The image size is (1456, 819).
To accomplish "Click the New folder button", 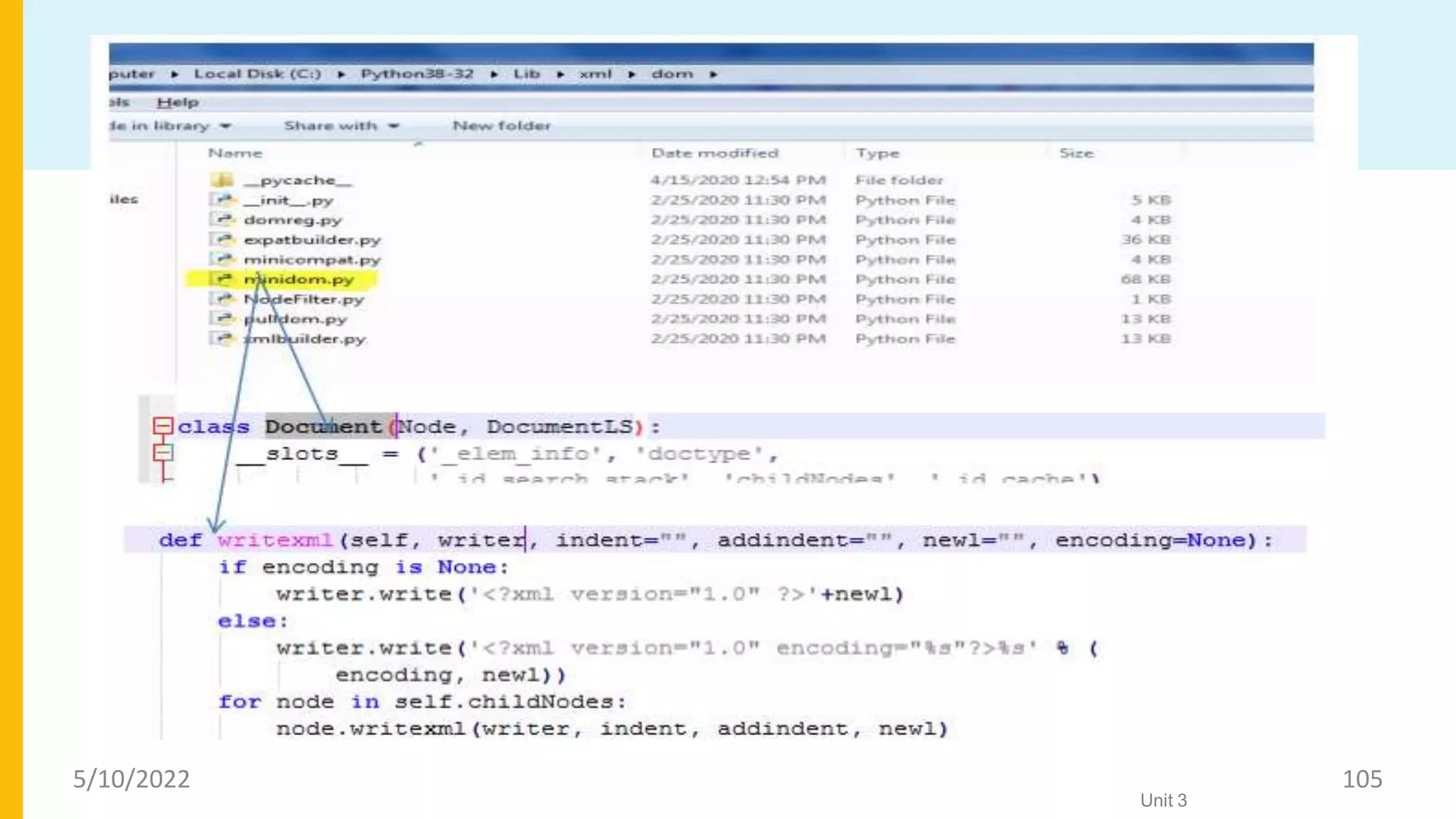I will 502,126.
